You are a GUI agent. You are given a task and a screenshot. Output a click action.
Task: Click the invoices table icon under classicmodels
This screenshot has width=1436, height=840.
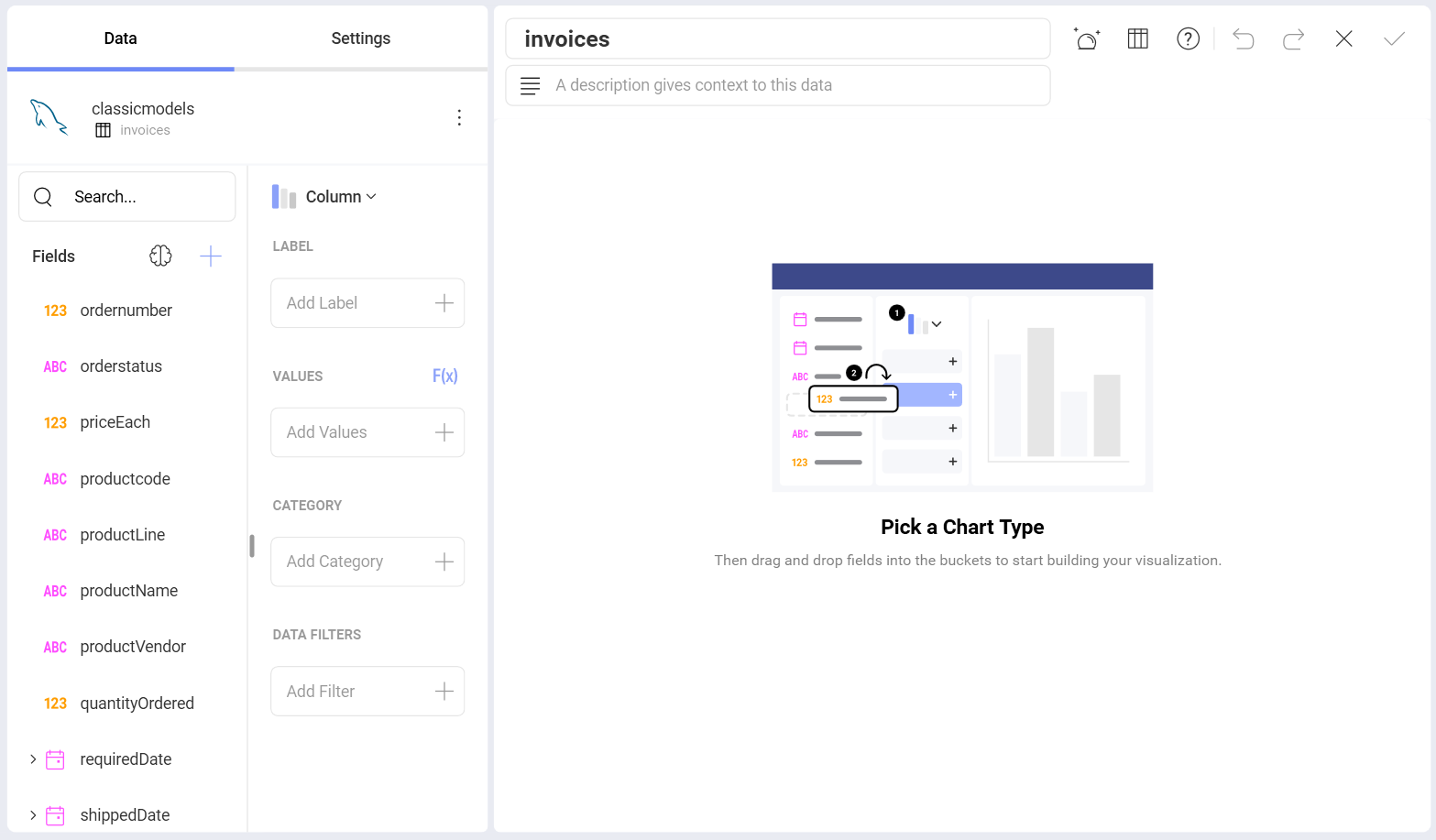click(103, 130)
